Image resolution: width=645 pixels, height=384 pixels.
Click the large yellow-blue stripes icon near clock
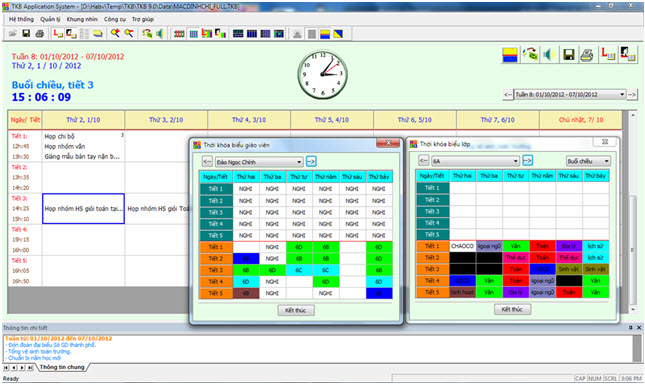[510, 55]
